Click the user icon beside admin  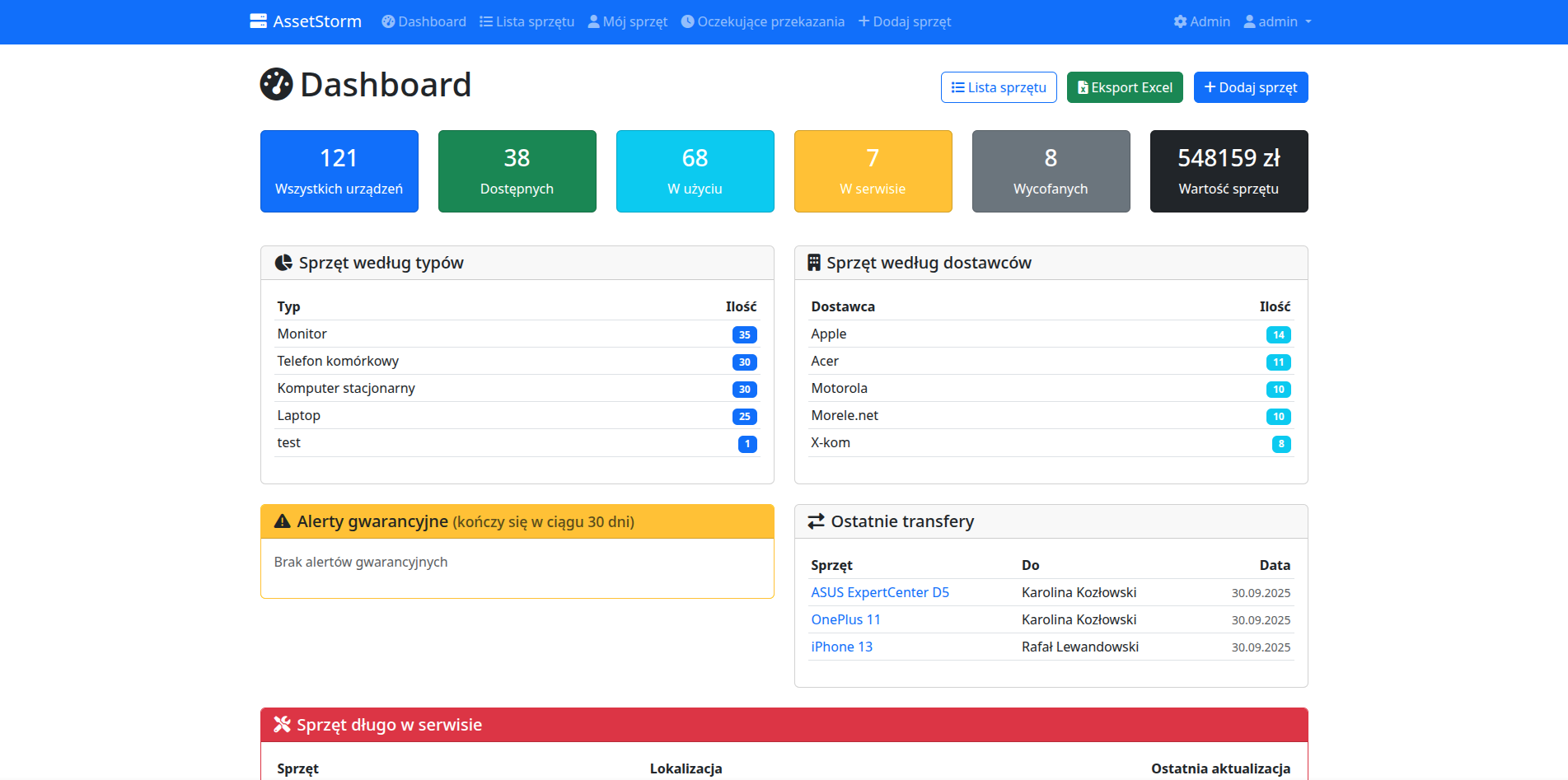coord(1248,21)
